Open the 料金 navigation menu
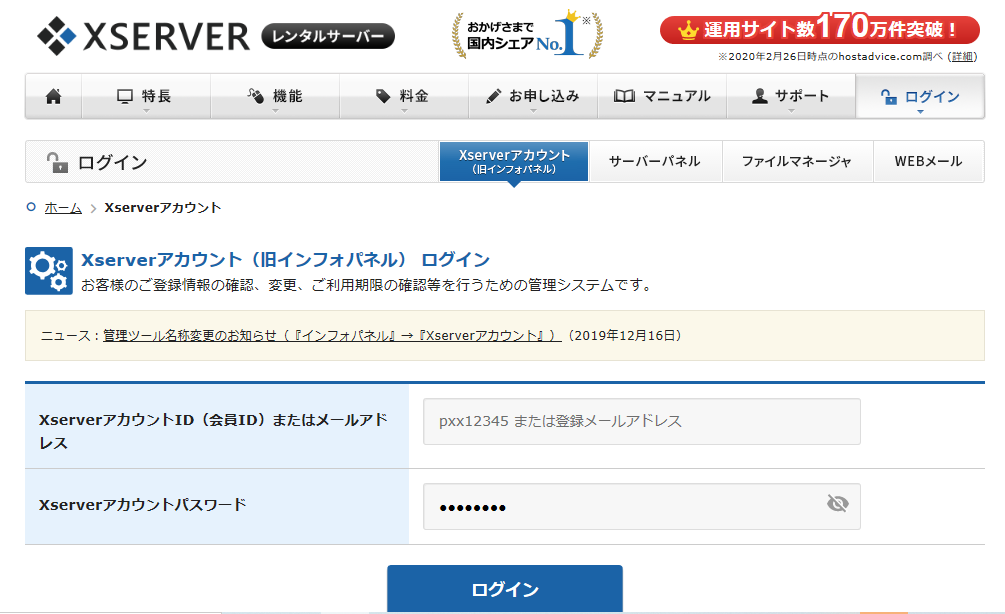This screenshot has width=1005, height=614. (404, 96)
